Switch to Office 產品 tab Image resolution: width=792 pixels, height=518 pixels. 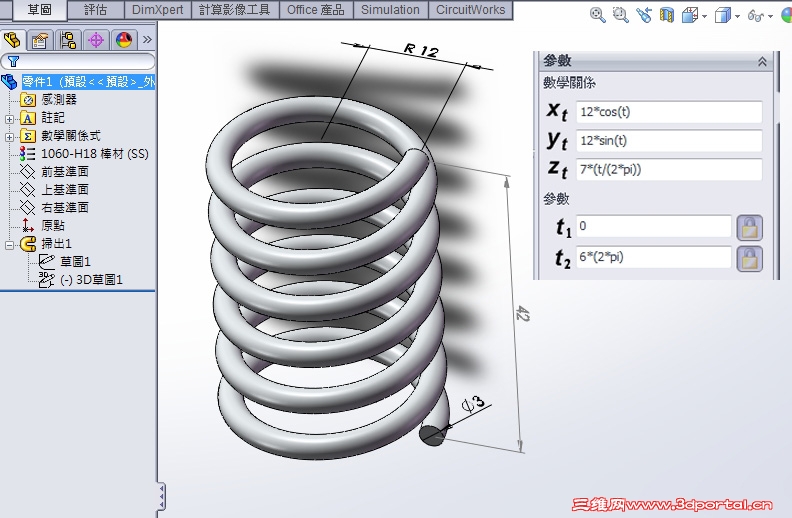point(316,10)
